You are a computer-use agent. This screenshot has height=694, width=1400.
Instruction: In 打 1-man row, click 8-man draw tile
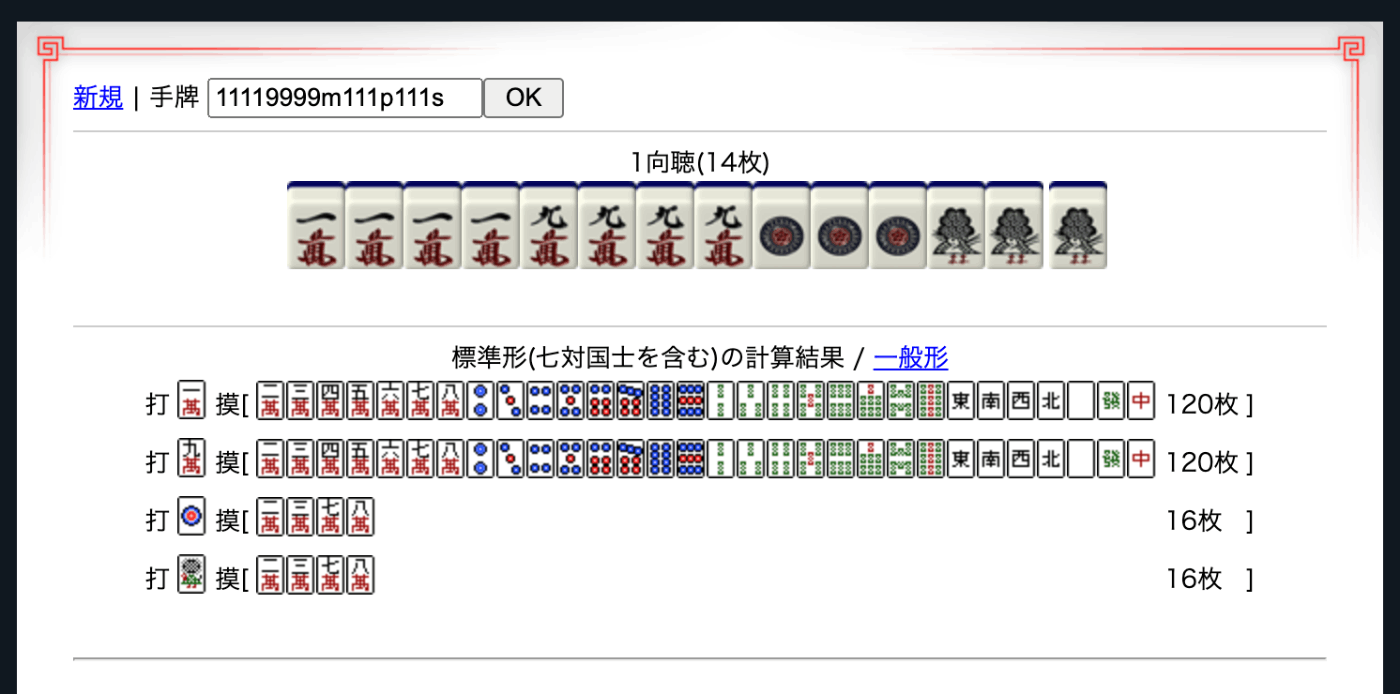pos(450,400)
